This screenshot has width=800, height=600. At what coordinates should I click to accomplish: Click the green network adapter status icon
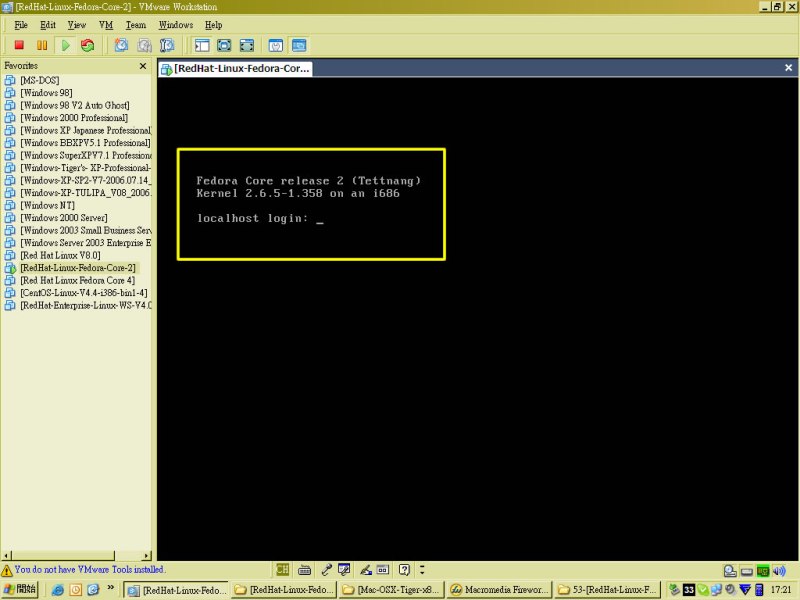click(x=763, y=571)
